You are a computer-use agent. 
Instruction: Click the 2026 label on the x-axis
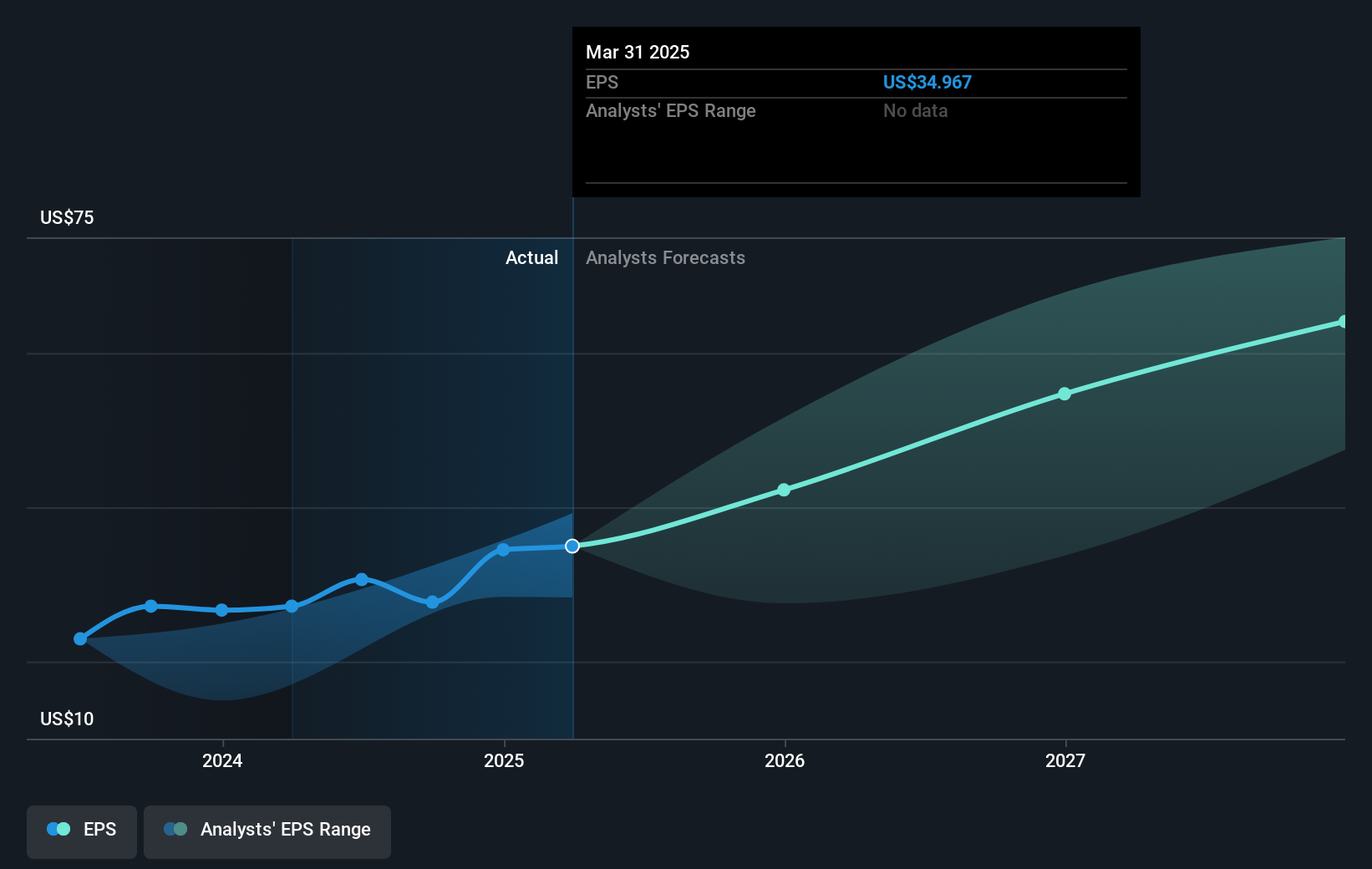point(784,760)
